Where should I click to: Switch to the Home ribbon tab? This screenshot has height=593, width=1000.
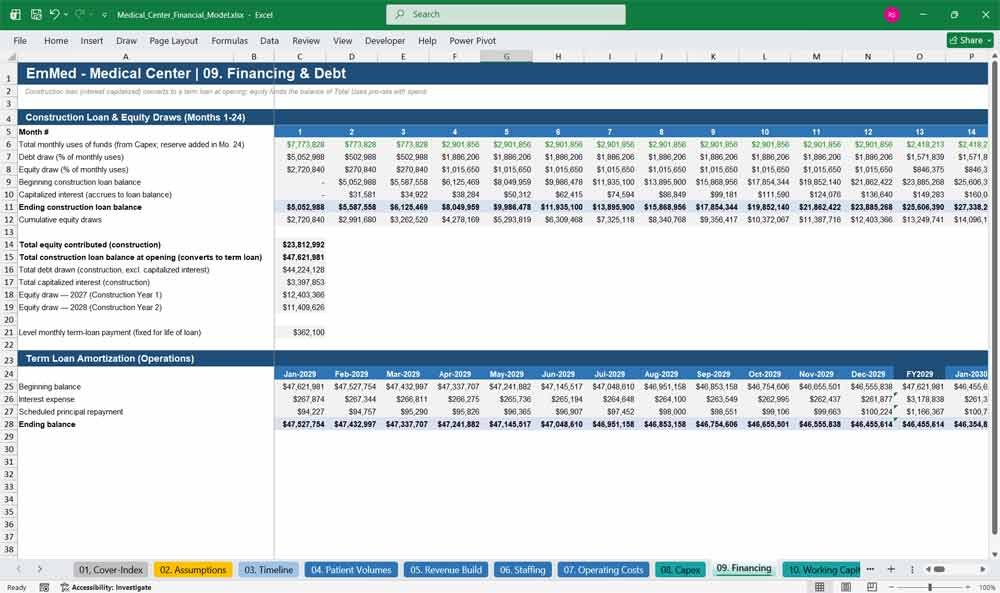click(56, 40)
